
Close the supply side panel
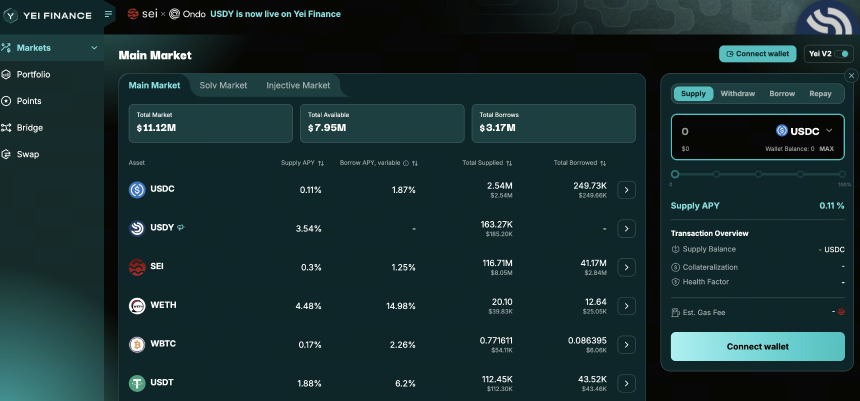pos(851,76)
